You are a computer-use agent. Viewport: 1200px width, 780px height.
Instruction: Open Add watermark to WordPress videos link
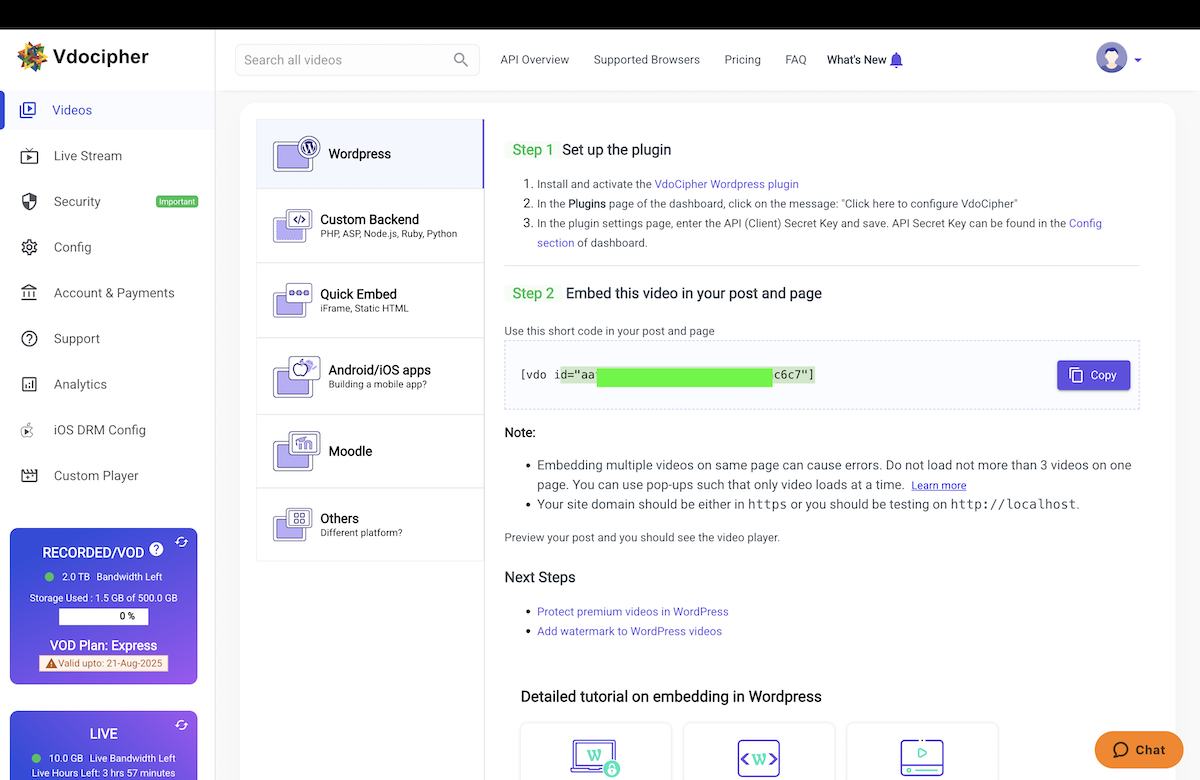pyautogui.click(x=629, y=632)
